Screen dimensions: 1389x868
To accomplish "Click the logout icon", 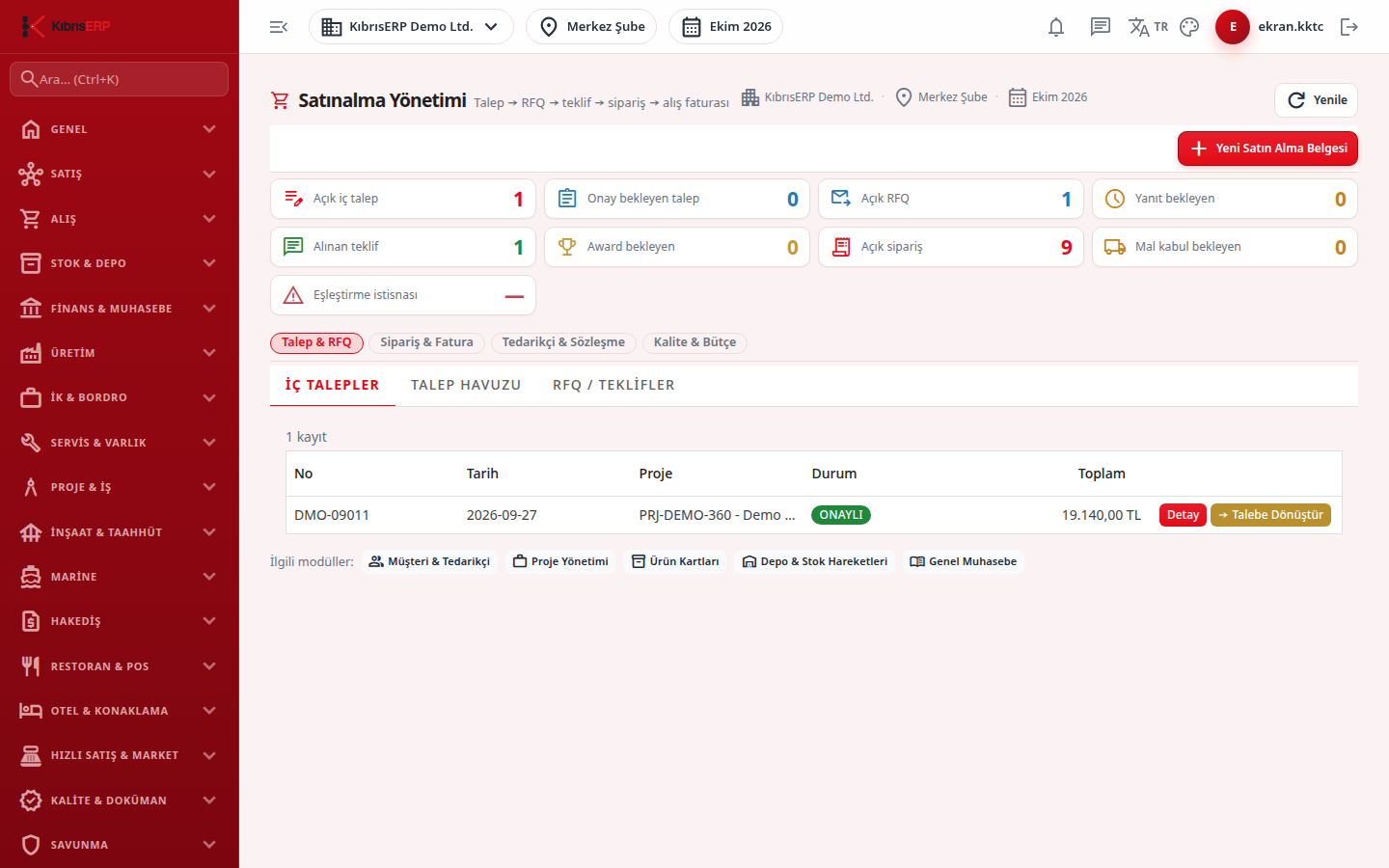I will pyautogui.click(x=1349, y=27).
